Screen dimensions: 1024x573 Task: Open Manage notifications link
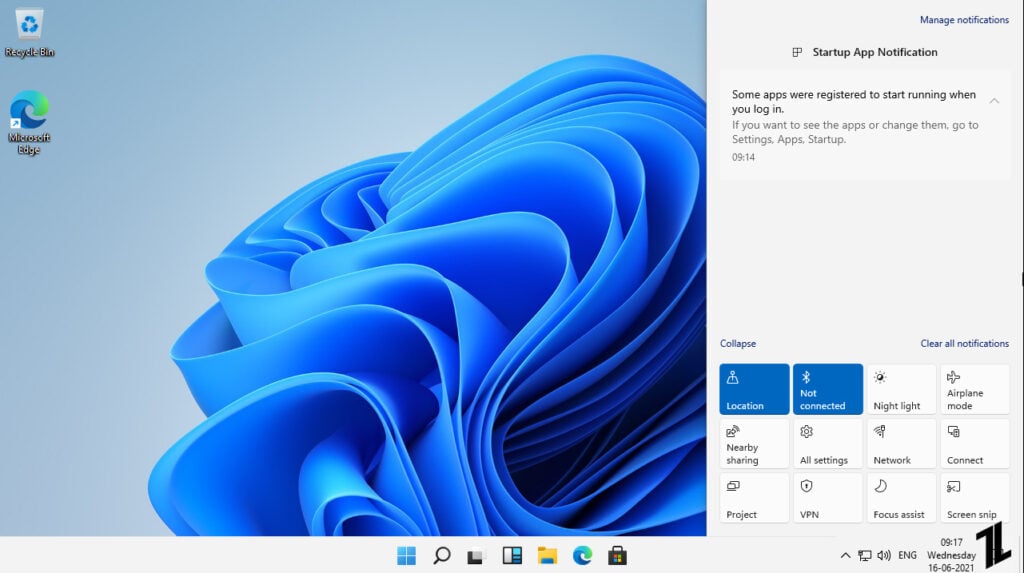(964, 20)
